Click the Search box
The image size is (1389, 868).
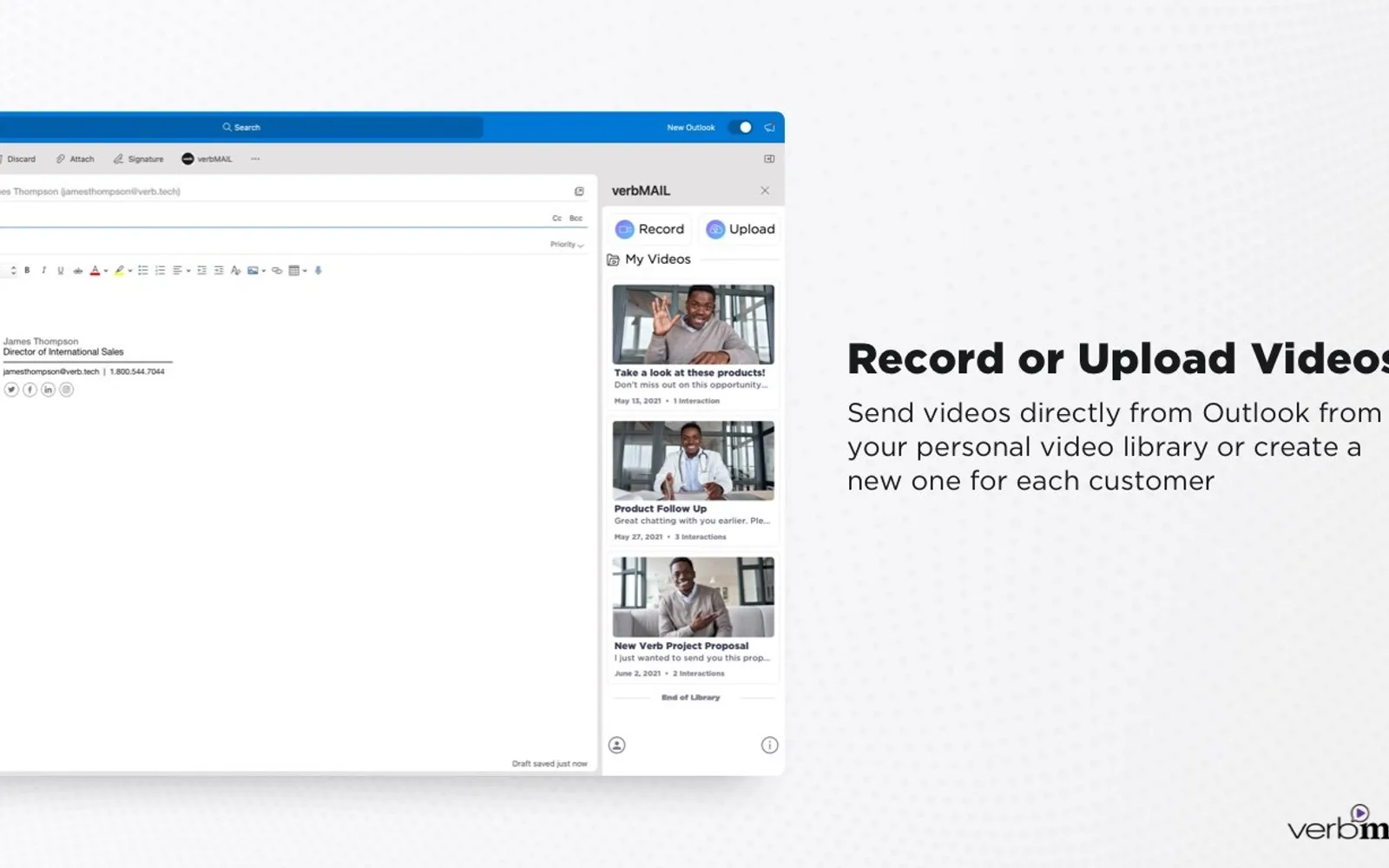pos(241,128)
